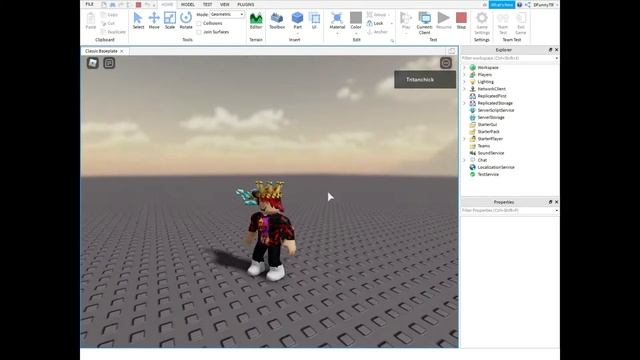This screenshot has width=640, height=360.
Task: Switch to the TEST ribbon tab
Action: [207, 4]
